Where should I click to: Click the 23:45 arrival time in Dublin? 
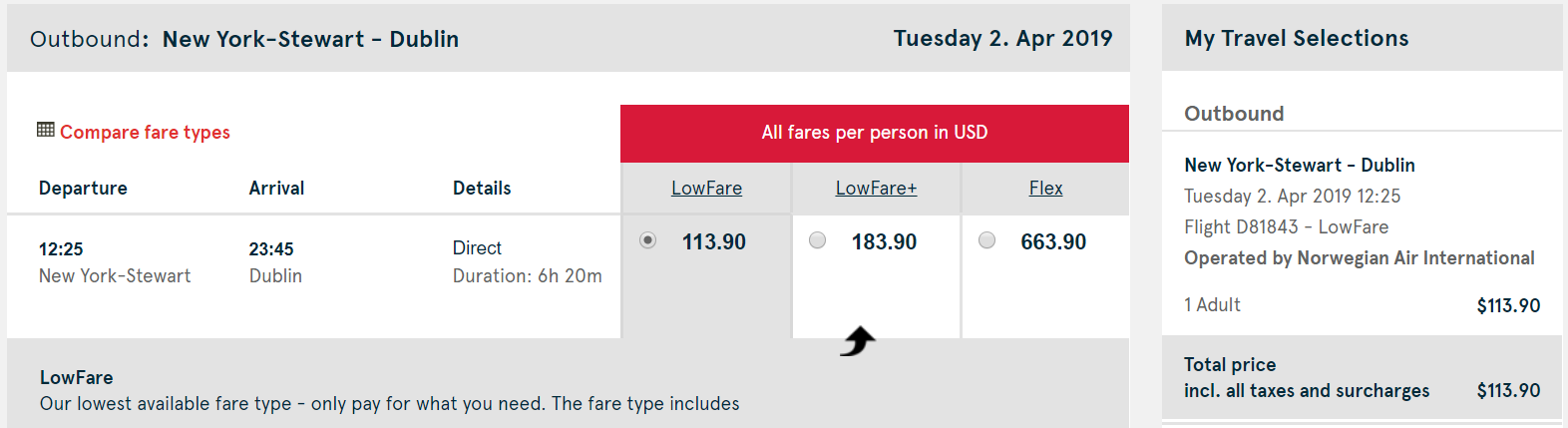click(271, 249)
